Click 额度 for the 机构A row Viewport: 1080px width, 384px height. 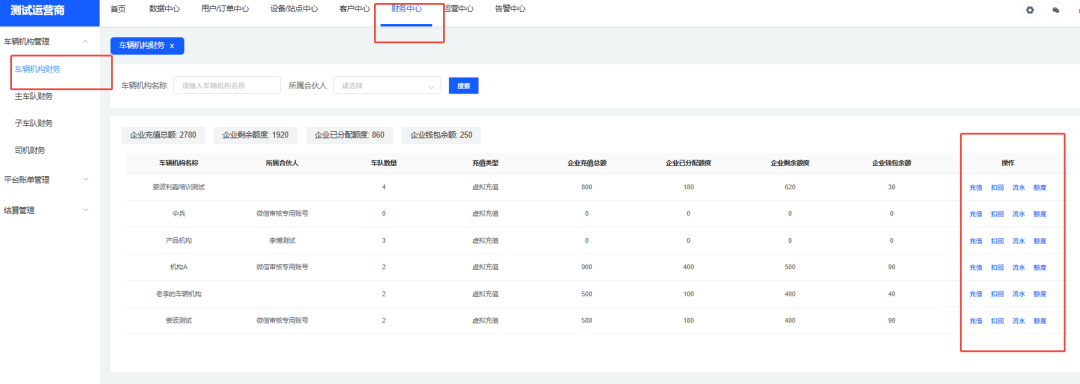point(1040,268)
